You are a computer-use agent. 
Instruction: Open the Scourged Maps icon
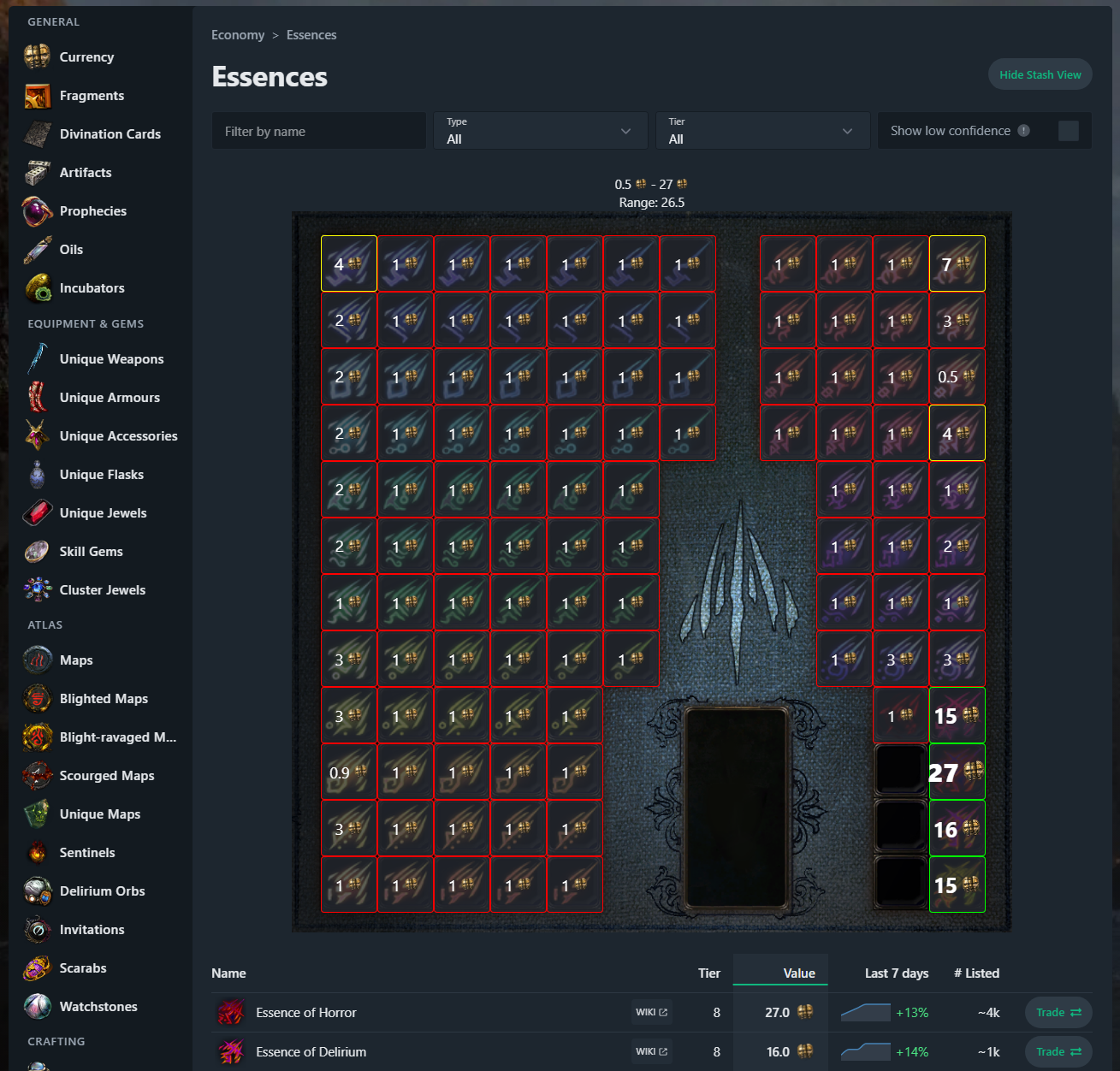[x=37, y=775]
